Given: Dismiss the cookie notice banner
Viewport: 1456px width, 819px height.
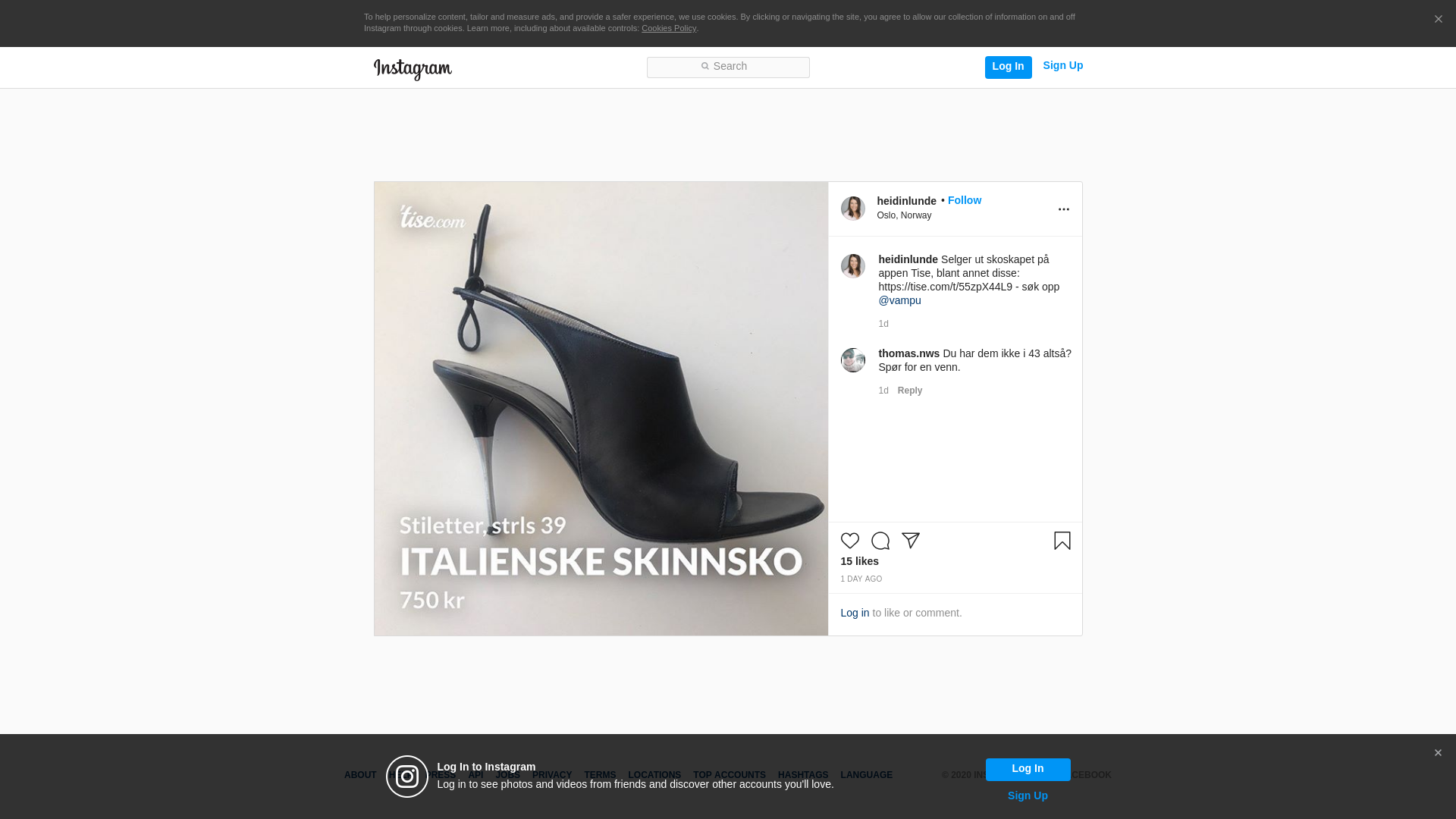Looking at the screenshot, I should pos(1438,20).
